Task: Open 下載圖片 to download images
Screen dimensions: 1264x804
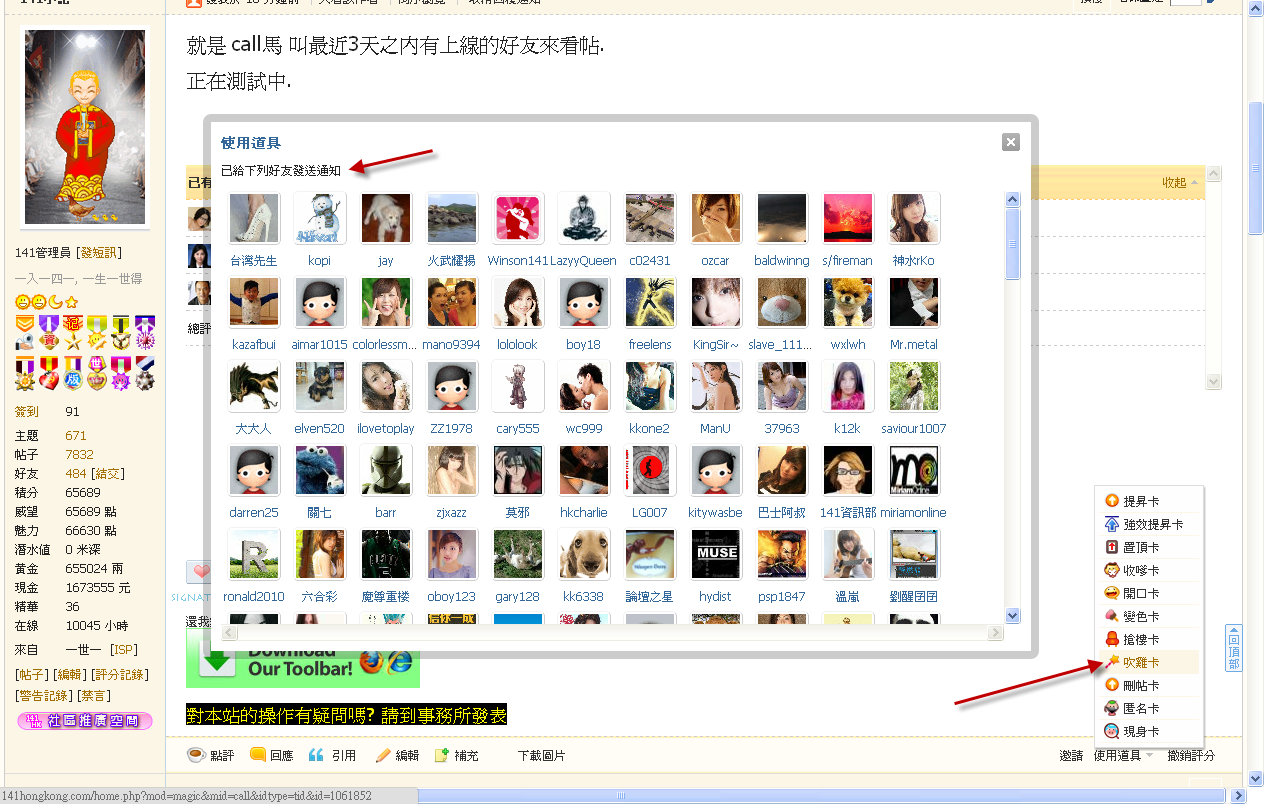Action: click(x=542, y=755)
